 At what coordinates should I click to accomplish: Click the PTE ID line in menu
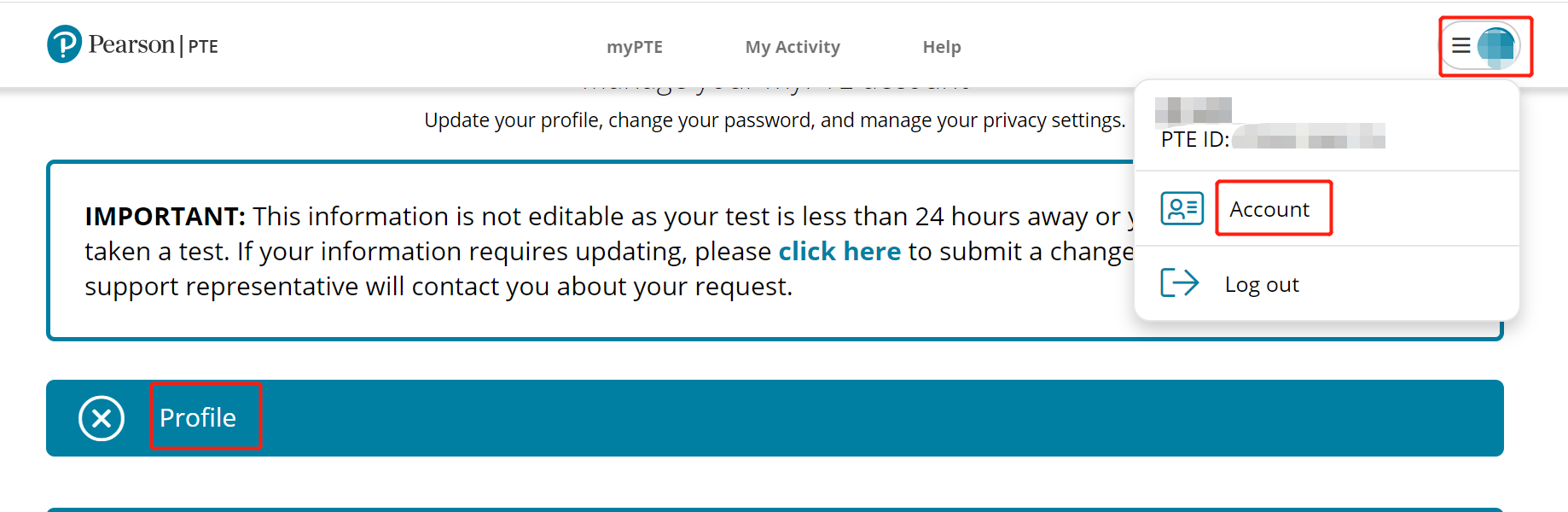[x=1271, y=138]
